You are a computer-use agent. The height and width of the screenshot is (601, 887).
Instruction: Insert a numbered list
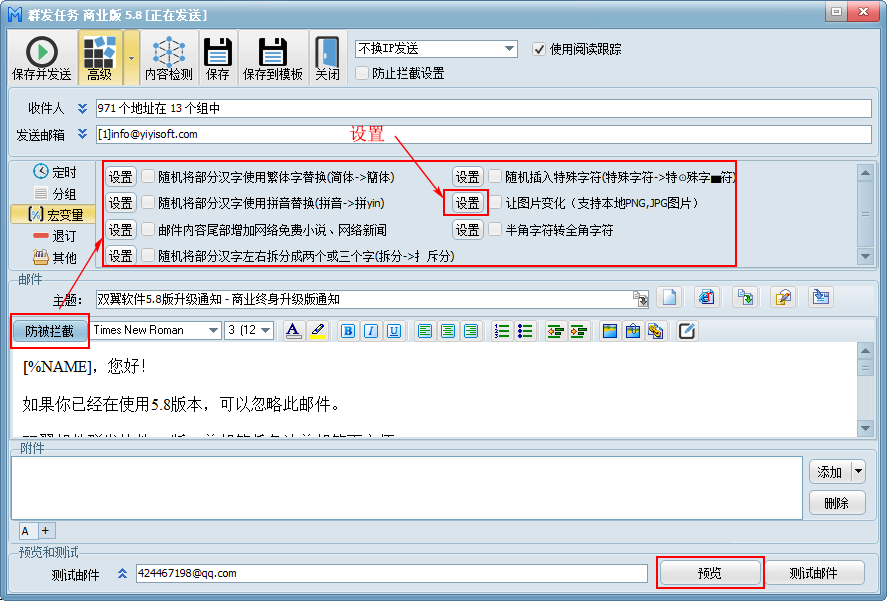(x=502, y=331)
